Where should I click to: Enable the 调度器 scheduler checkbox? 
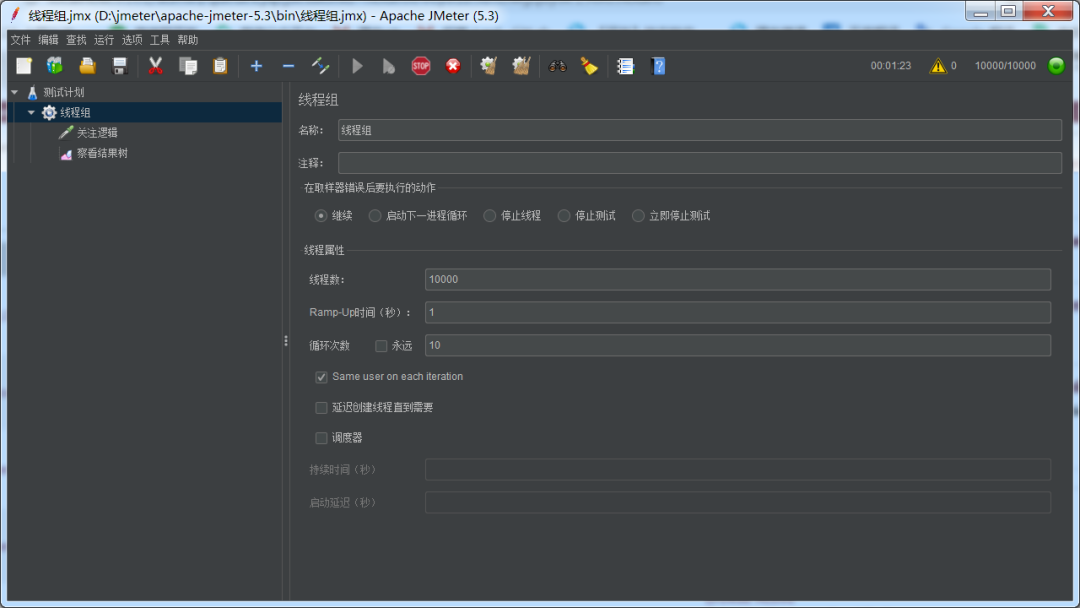coord(321,438)
